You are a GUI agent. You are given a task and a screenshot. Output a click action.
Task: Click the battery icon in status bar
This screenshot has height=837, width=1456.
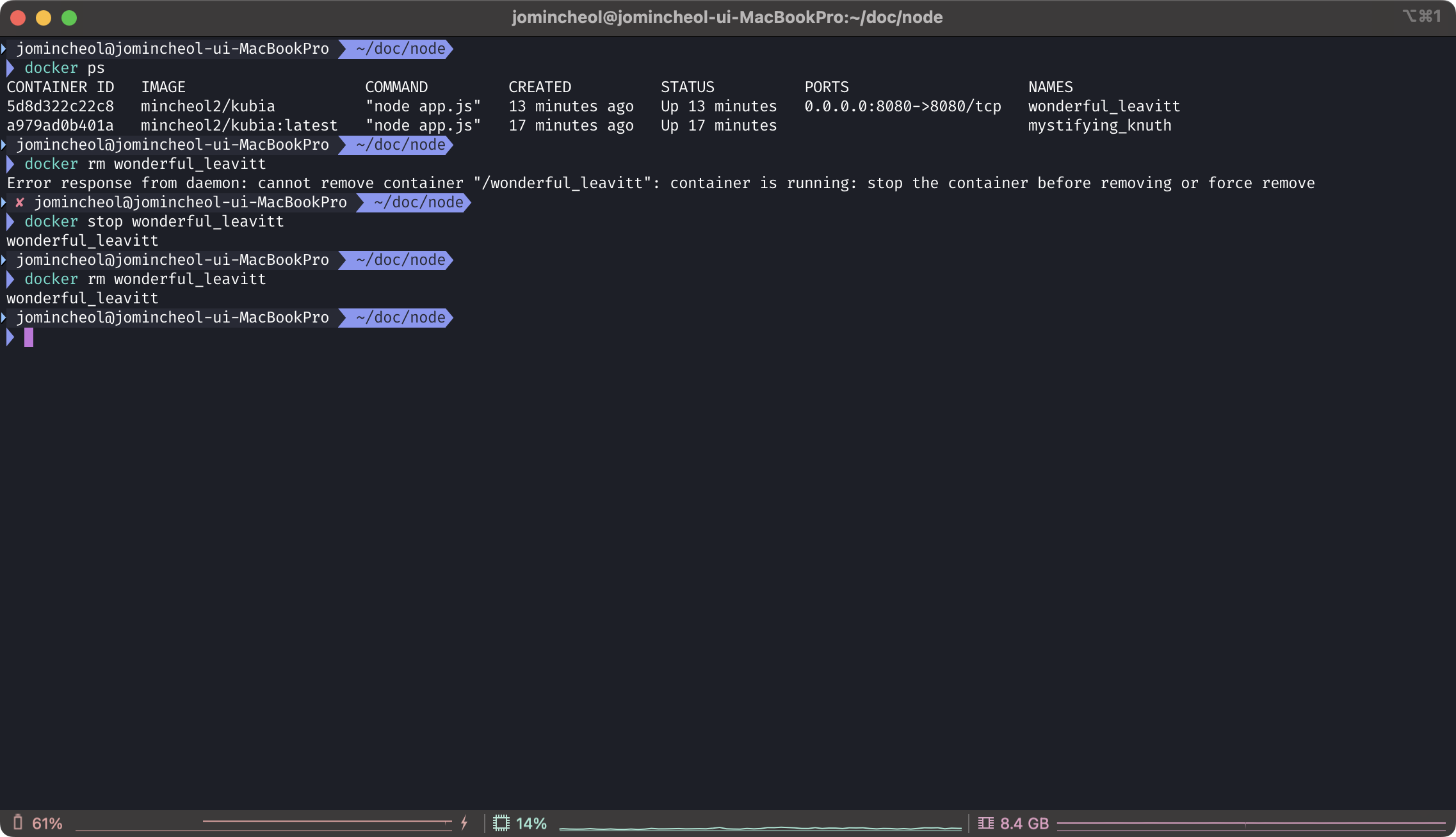(x=18, y=823)
